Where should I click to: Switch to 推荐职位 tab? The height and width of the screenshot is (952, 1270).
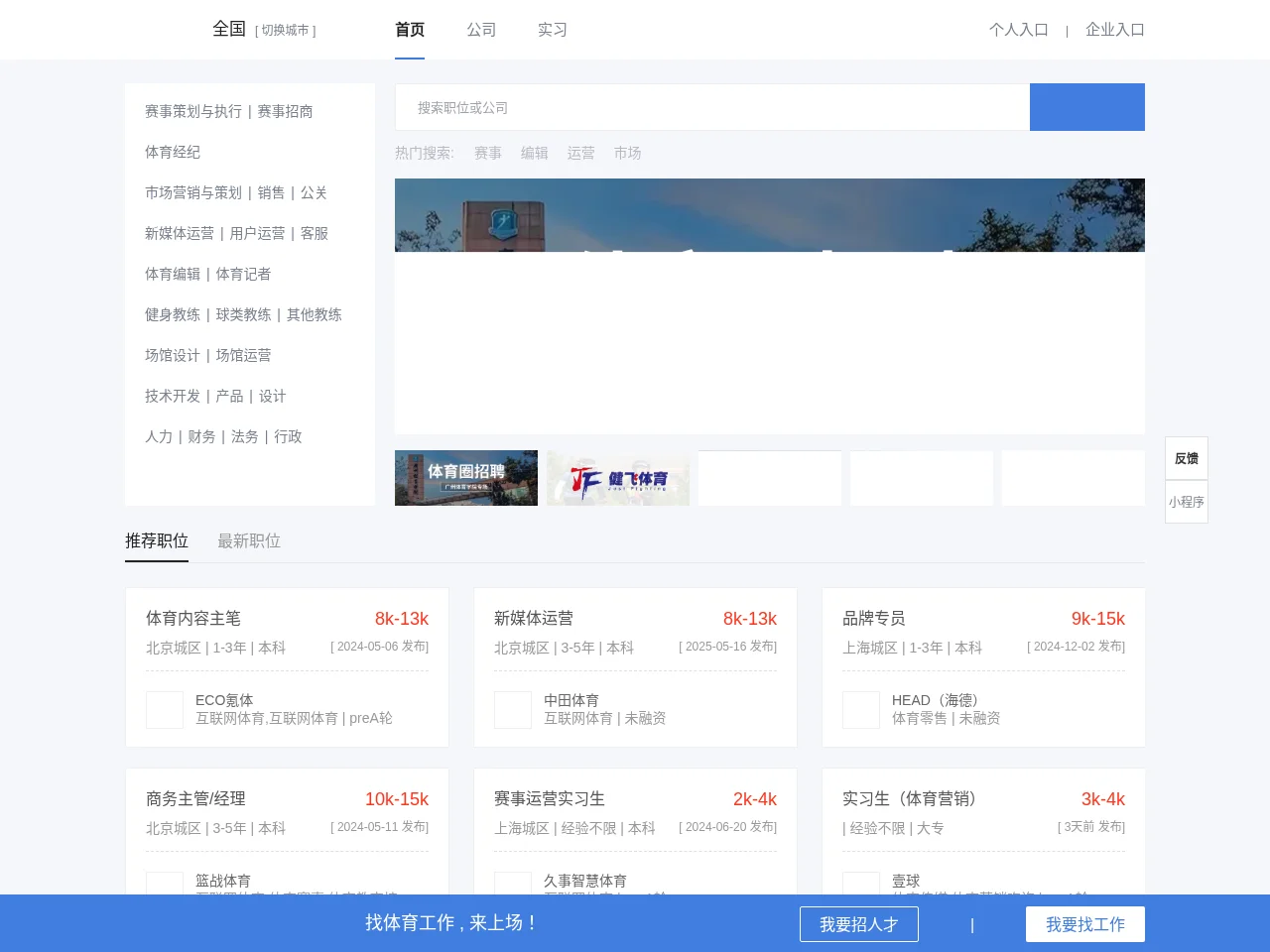(x=157, y=541)
